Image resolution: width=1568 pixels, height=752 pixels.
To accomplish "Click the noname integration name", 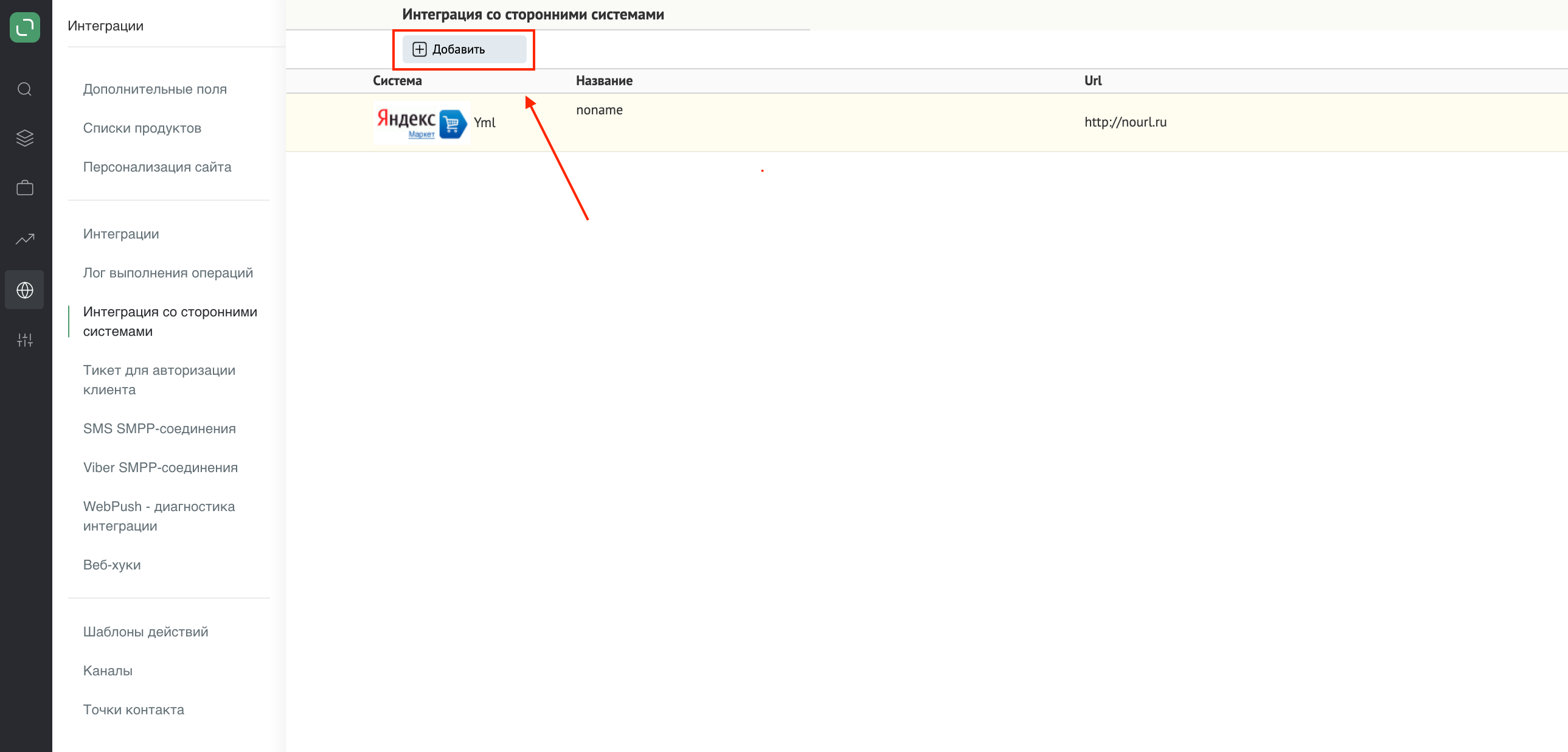I will click(x=599, y=110).
